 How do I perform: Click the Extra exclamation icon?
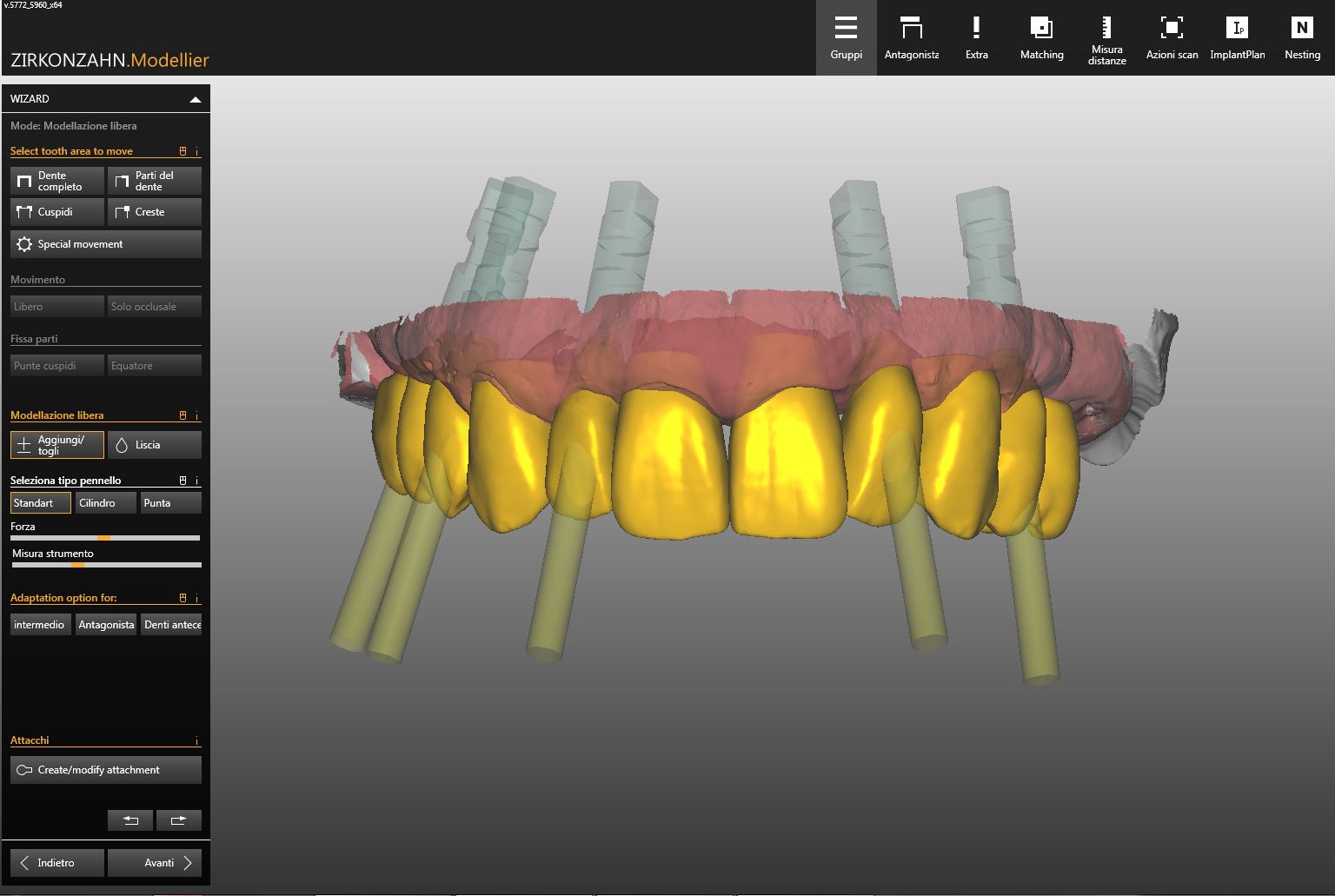point(976,38)
